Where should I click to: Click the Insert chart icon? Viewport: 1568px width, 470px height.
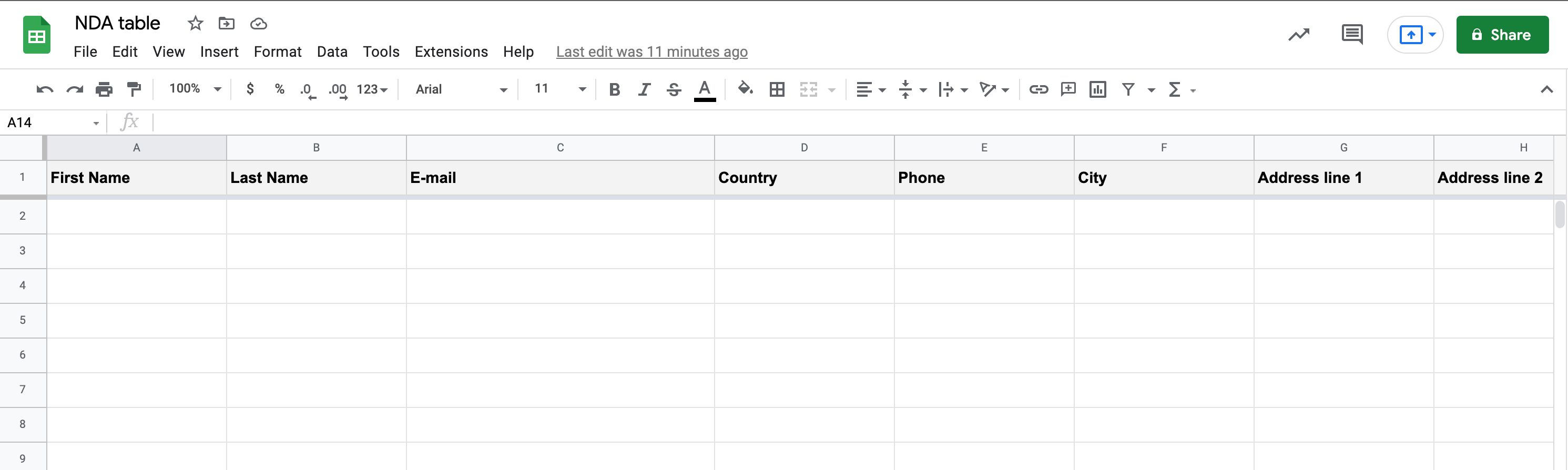coord(1098,89)
